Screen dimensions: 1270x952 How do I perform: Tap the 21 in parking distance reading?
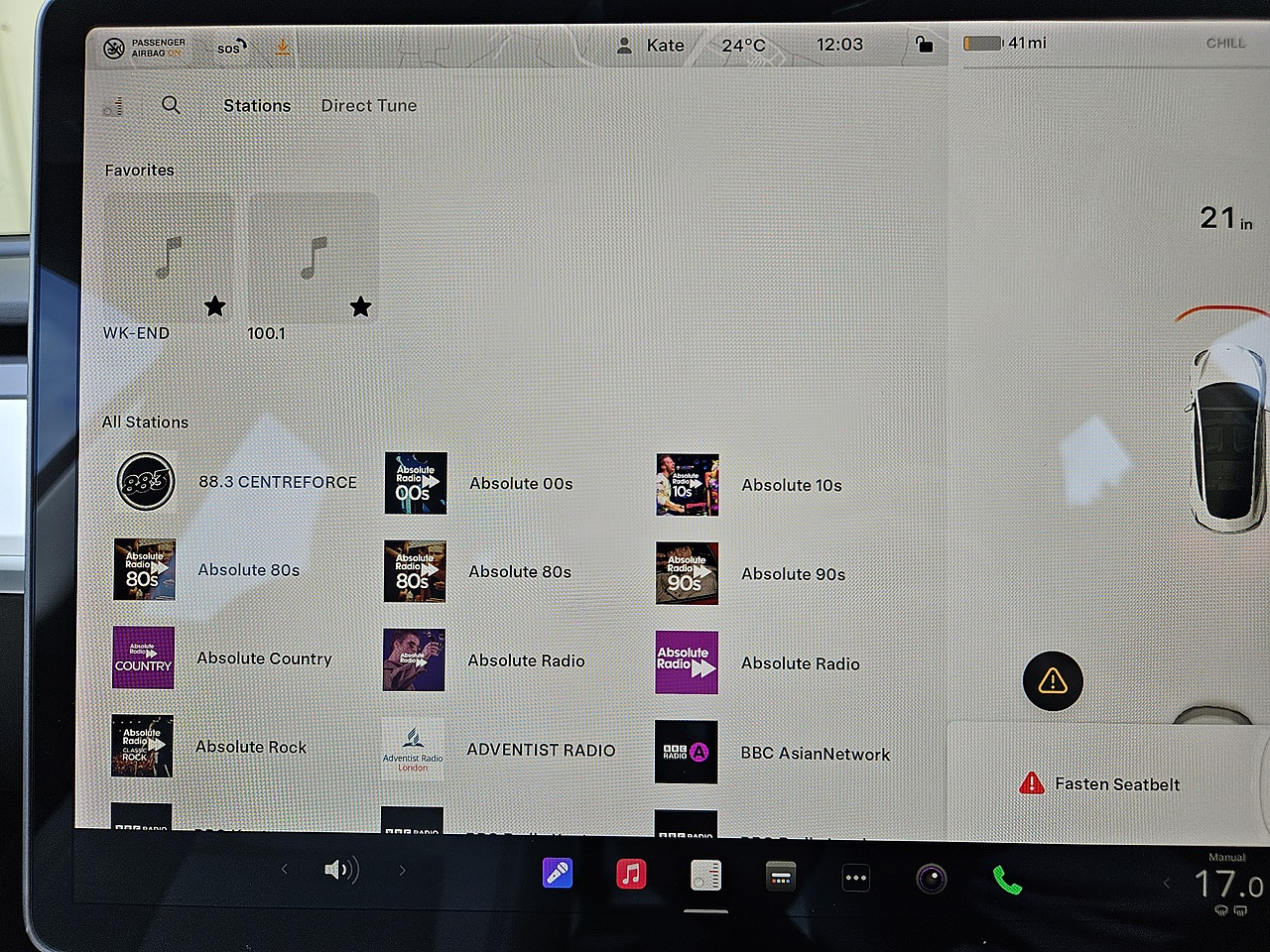click(1225, 218)
